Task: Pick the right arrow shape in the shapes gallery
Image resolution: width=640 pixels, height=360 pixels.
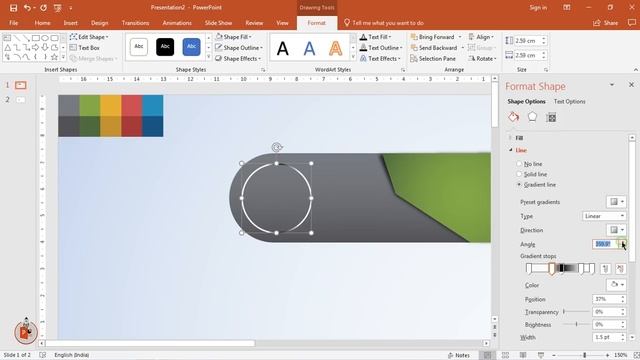Action: [x=36, y=48]
